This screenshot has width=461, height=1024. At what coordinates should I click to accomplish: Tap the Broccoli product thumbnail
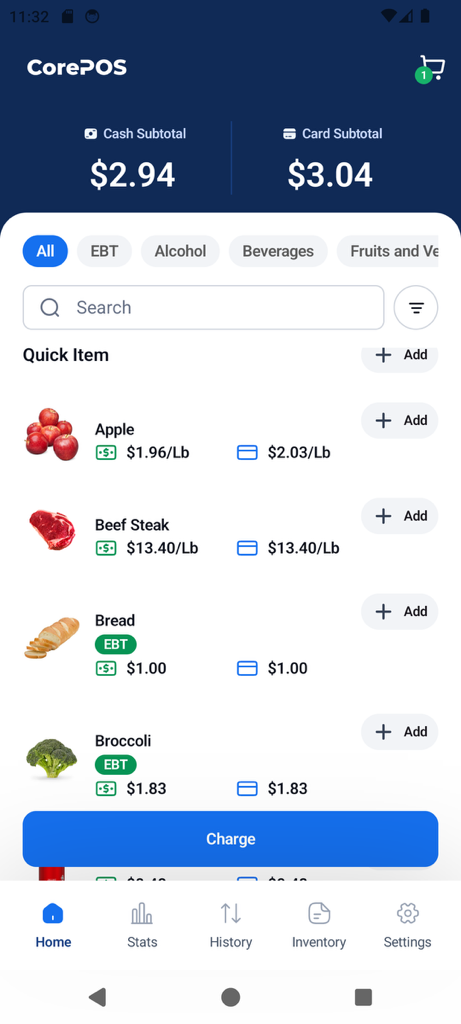[52, 758]
